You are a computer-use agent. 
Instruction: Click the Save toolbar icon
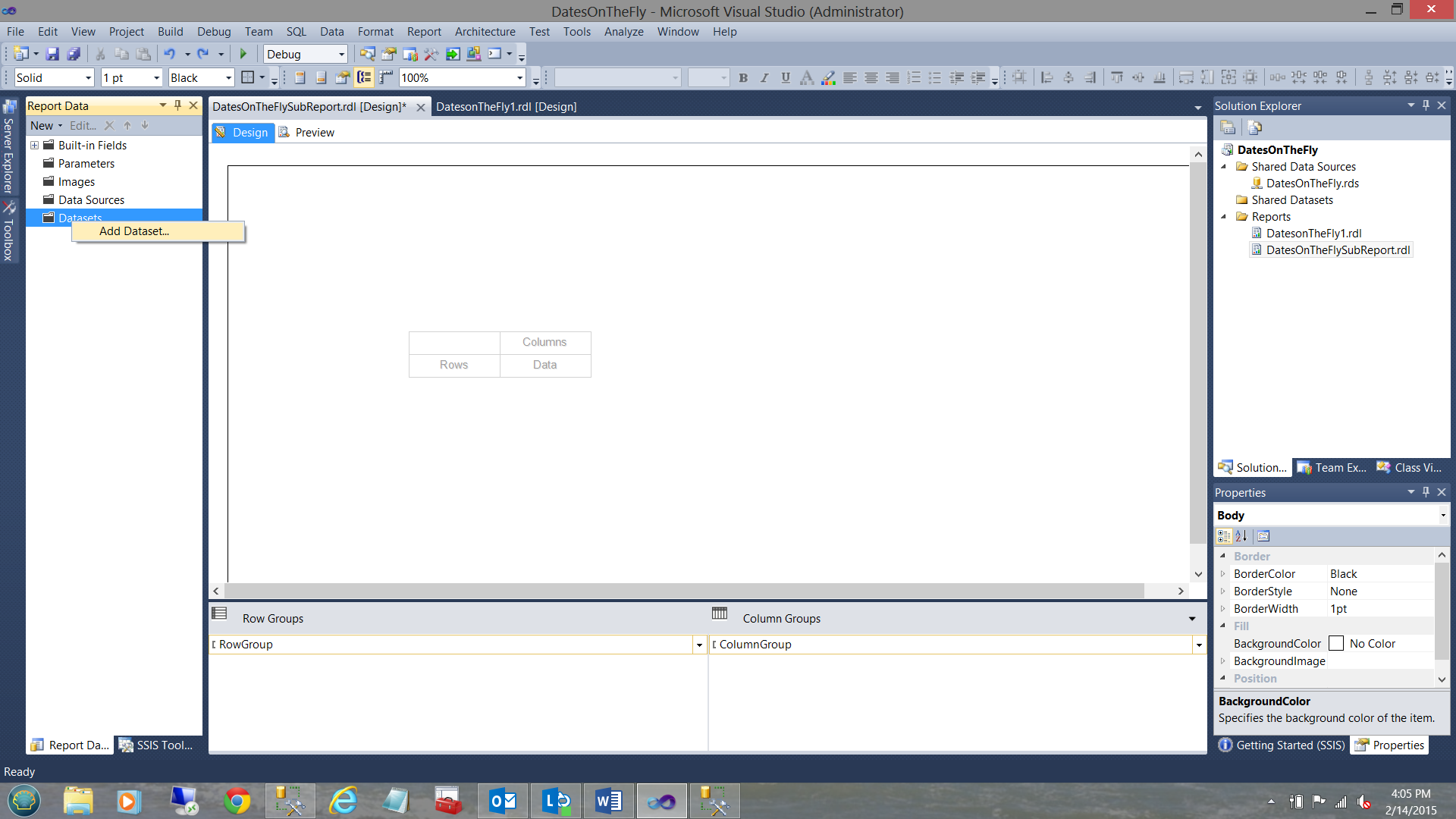point(52,54)
